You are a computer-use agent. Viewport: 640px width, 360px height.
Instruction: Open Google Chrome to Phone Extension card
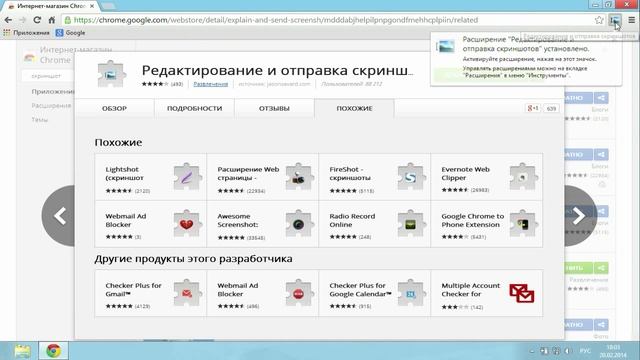point(487,224)
